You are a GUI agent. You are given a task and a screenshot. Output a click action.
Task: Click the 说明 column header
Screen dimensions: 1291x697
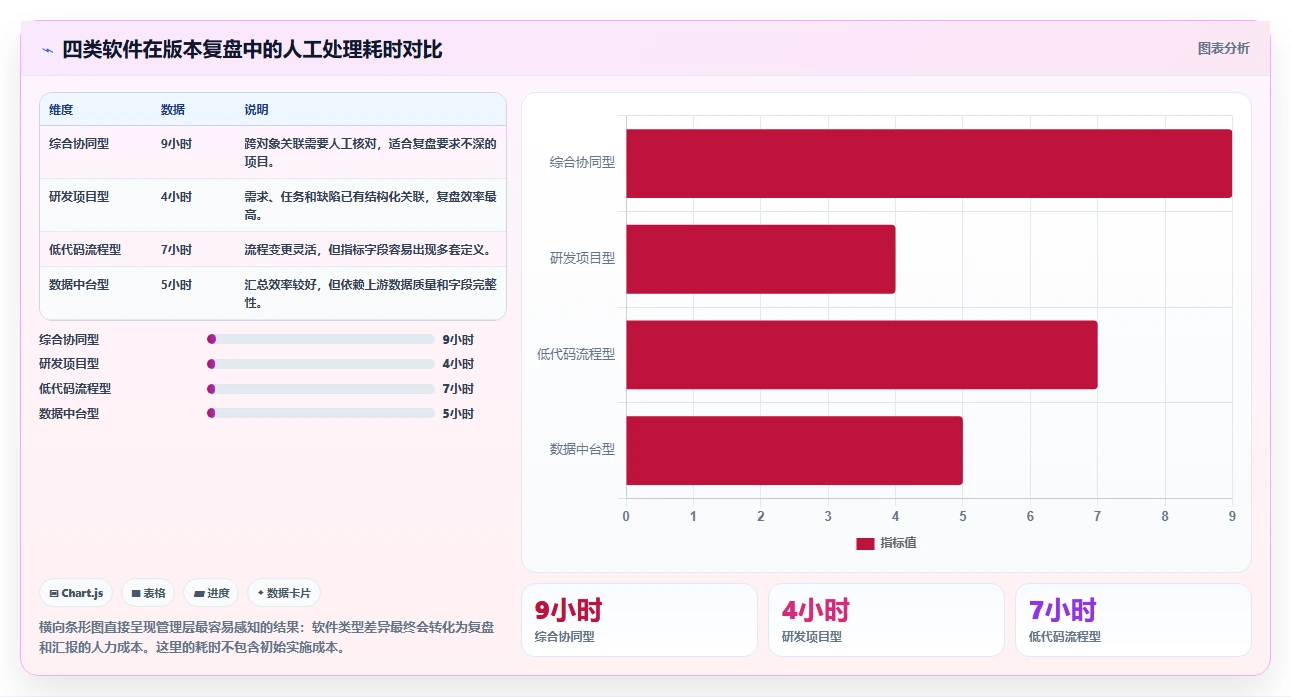pyautogui.click(x=257, y=110)
